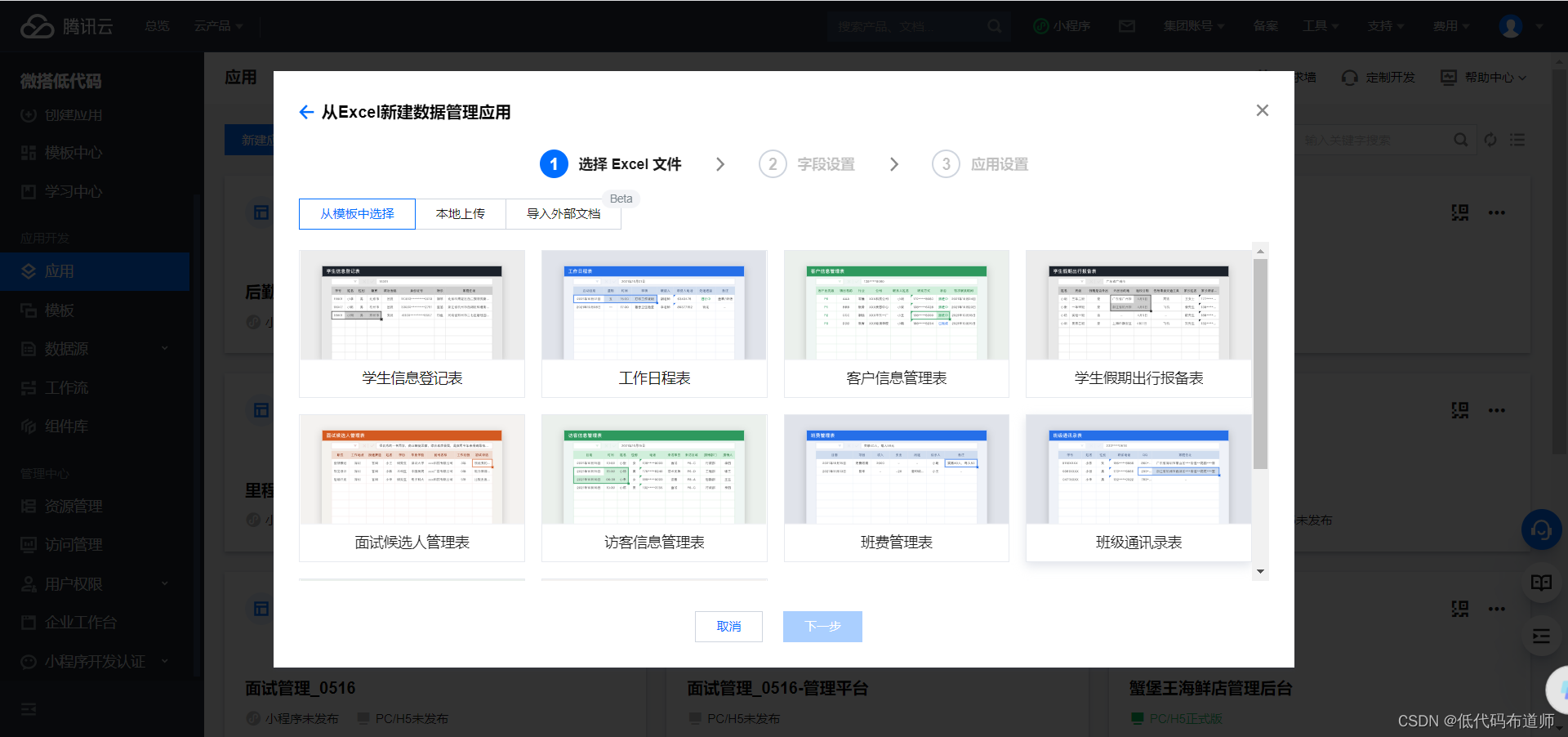This screenshot has height=737, width=1568.
Task: Expand 小程序开发认证 in the sidebar
Action: click(x=95, y=661)
